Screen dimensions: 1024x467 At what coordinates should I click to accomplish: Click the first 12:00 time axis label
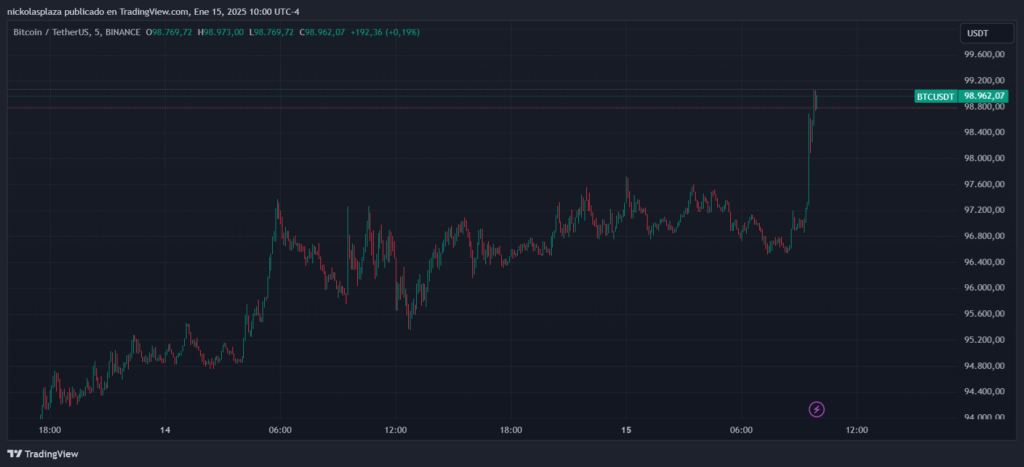coord(396,430)
